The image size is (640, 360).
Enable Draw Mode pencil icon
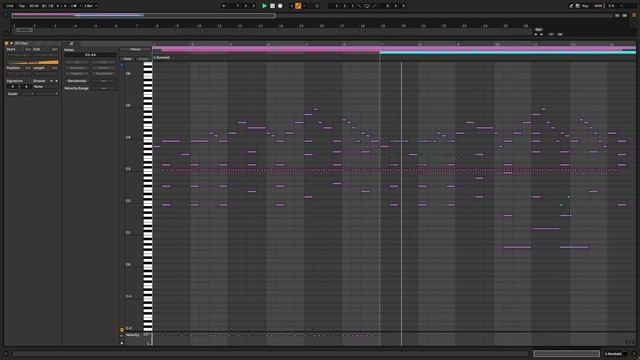pos(571,6)
